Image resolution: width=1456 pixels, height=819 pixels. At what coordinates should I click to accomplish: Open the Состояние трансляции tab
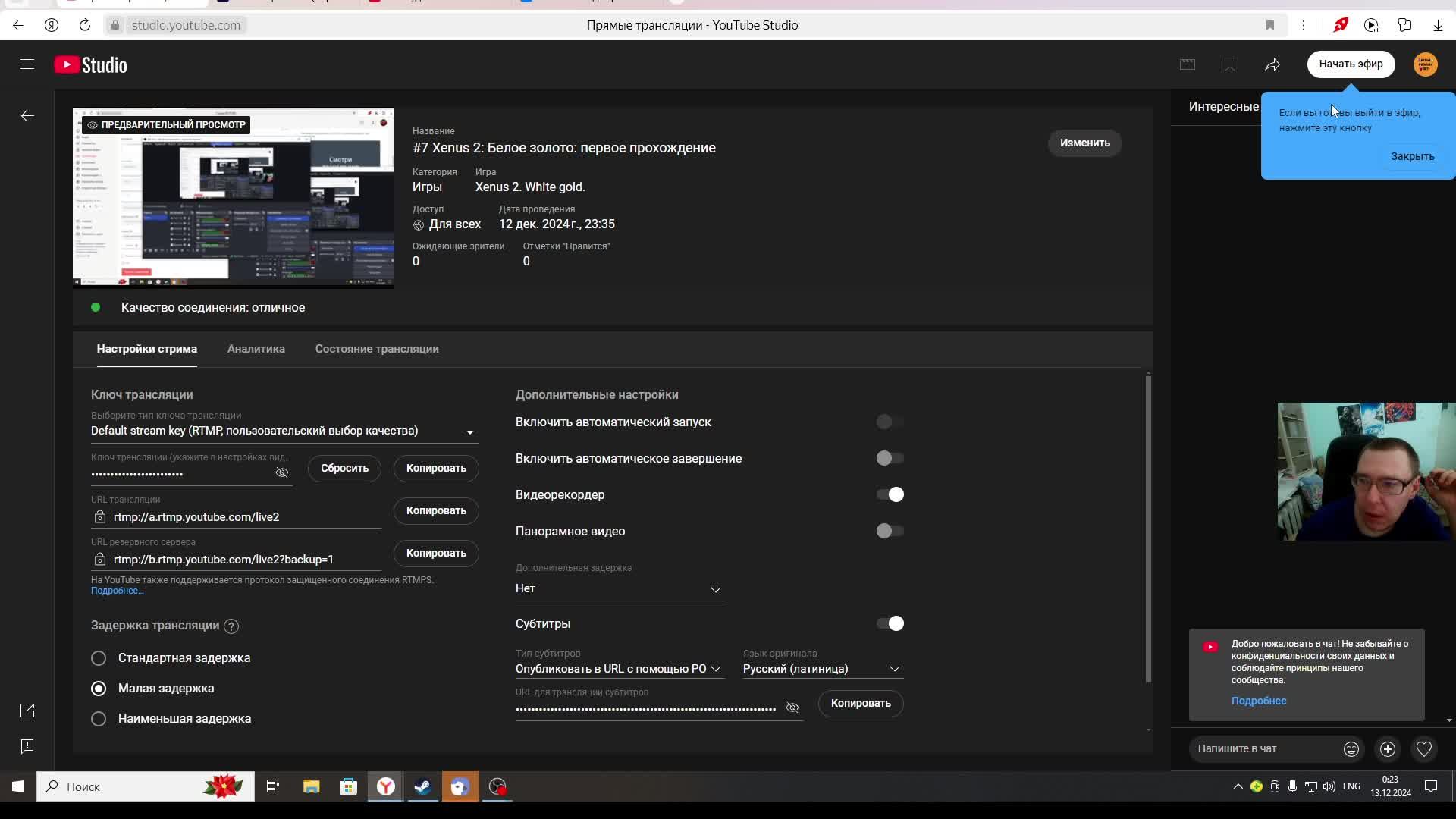(x=377, y=349)
